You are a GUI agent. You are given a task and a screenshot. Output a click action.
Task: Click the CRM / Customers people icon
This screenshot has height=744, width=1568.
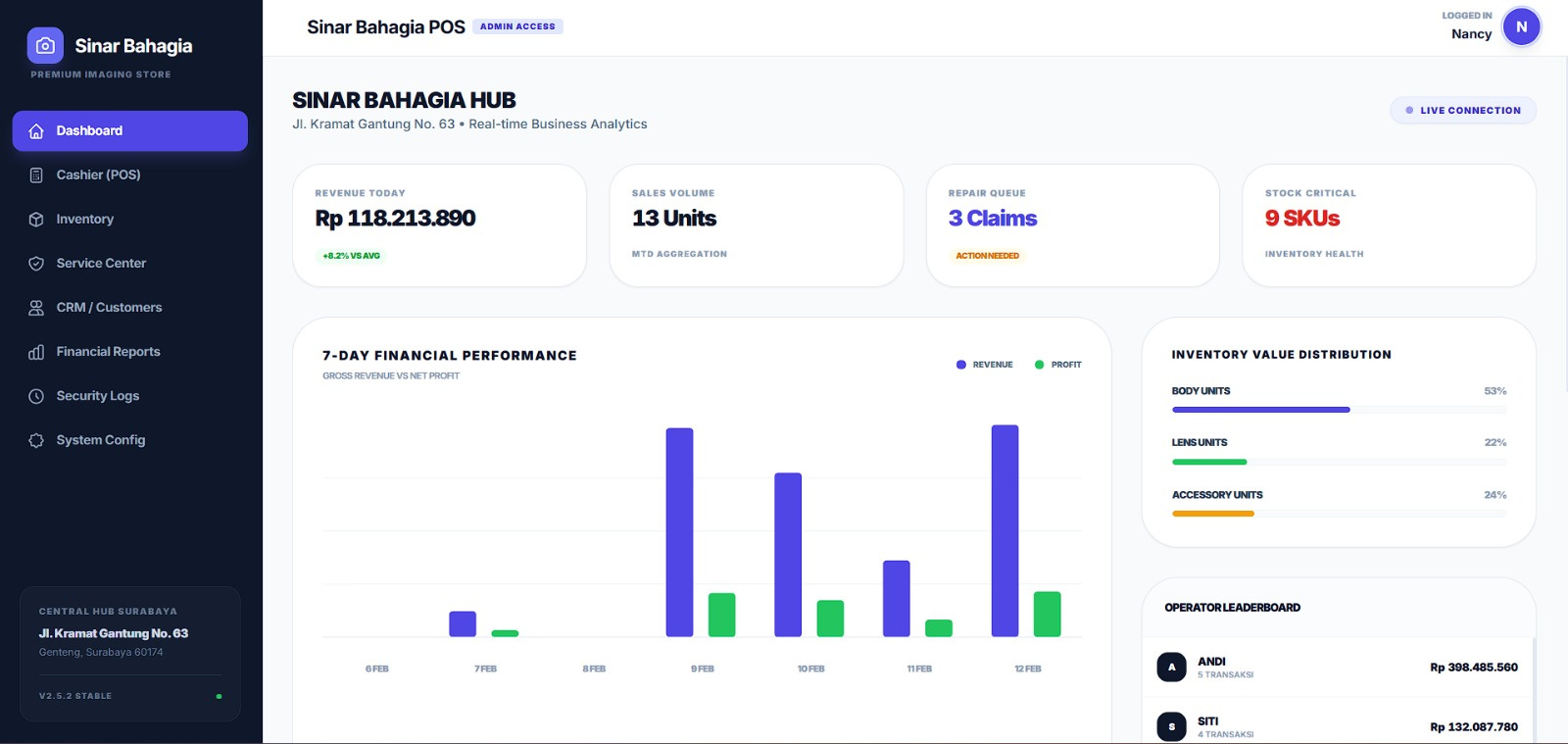(36, 308)
